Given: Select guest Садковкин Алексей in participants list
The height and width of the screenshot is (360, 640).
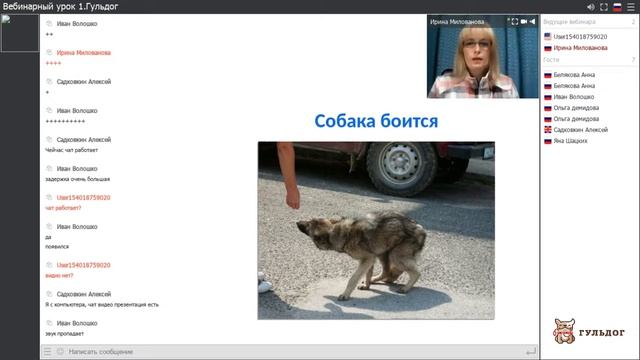Looking at the screenshot, I should 581,130.
